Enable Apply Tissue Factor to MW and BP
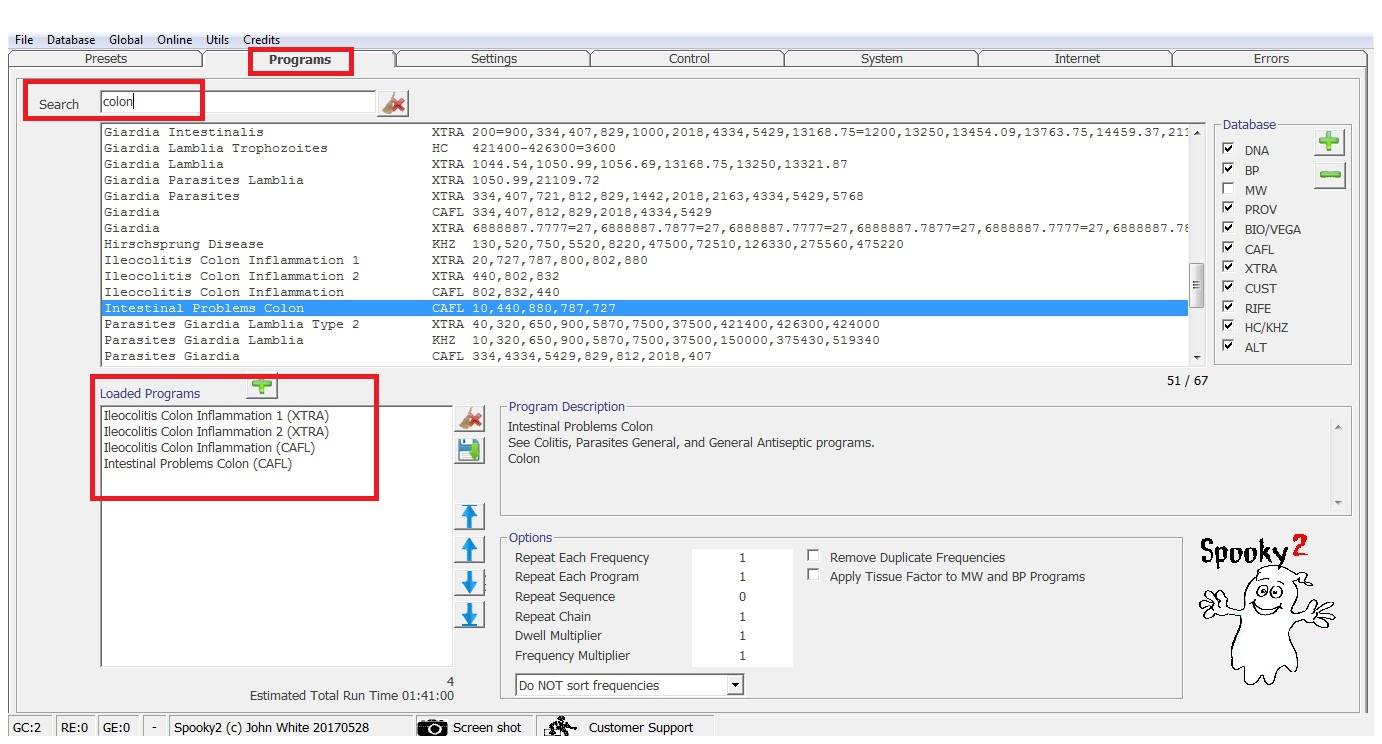The height and width of the screenshot is (744, 1382). point(813,575)
